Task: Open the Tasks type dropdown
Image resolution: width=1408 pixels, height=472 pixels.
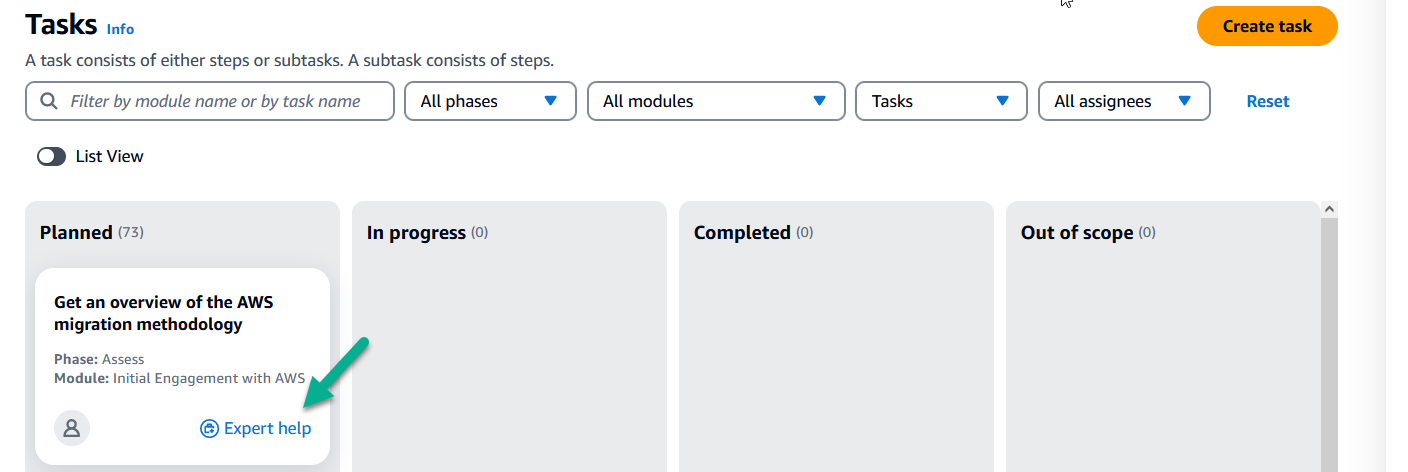Action: tap(941, 101)
